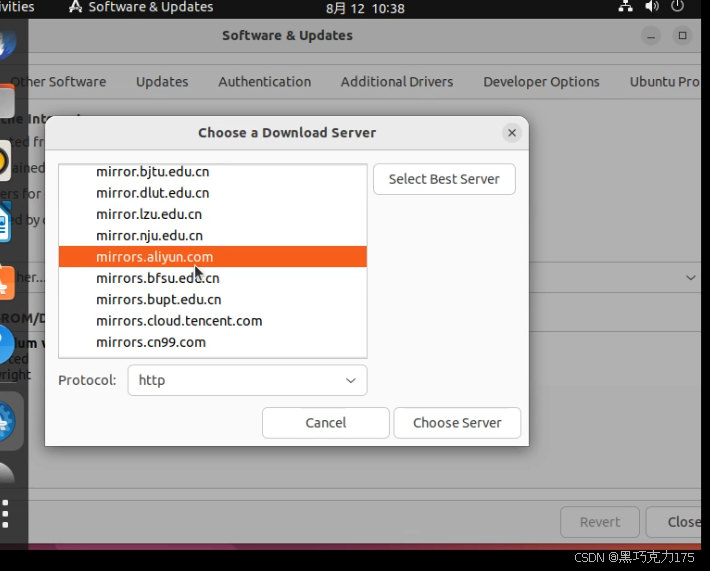710x571 pixels.
Task: Switch to Other Software tab
Action: pyautogui.click(x=58, y=82)
